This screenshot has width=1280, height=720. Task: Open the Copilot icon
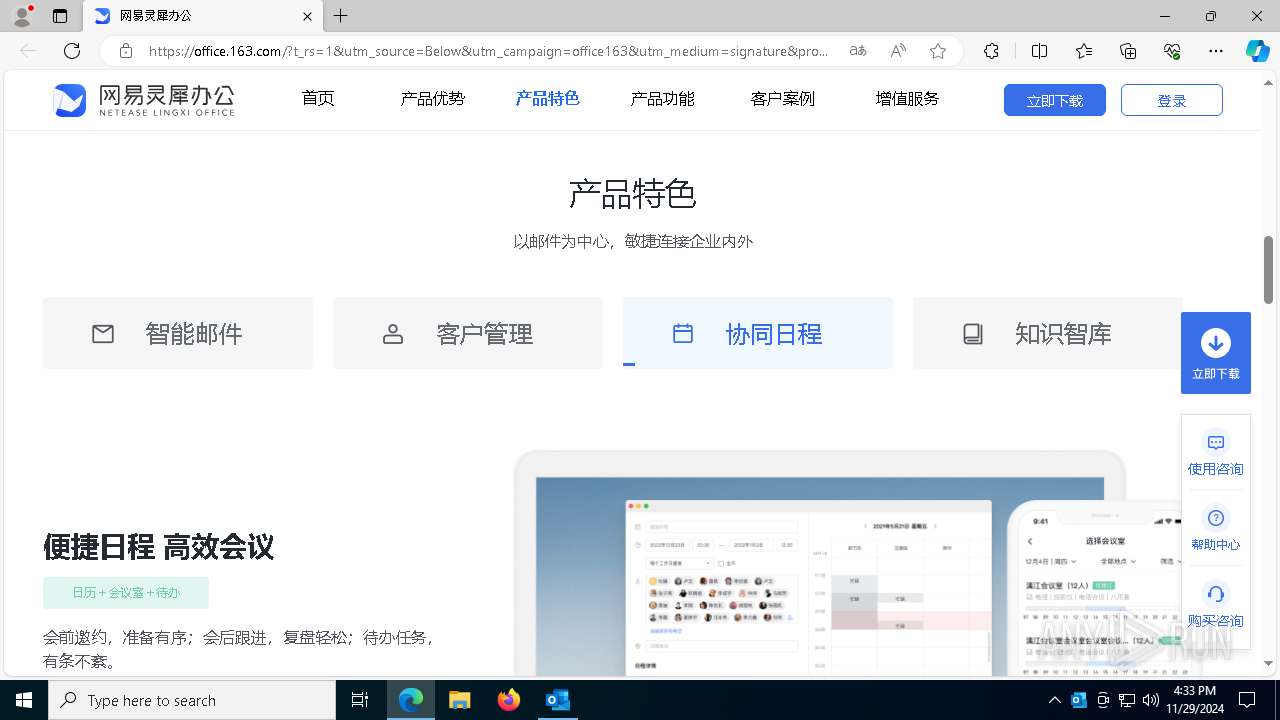click(1257, 51)
